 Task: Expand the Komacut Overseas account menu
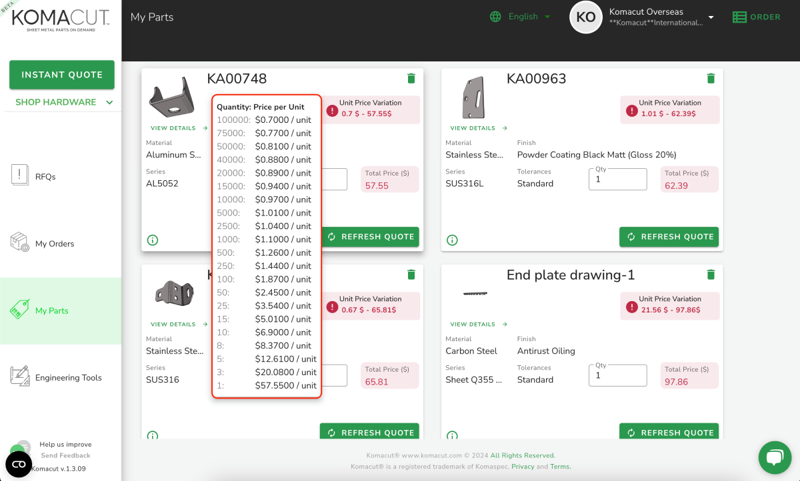(x=711, y=17)
